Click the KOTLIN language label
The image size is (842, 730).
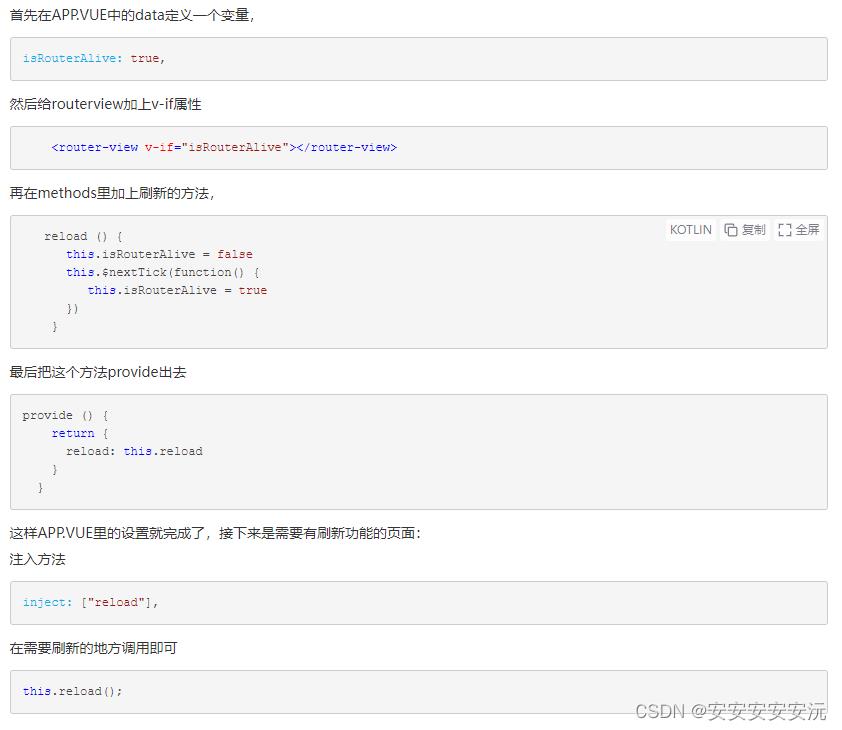click(691, 230)
